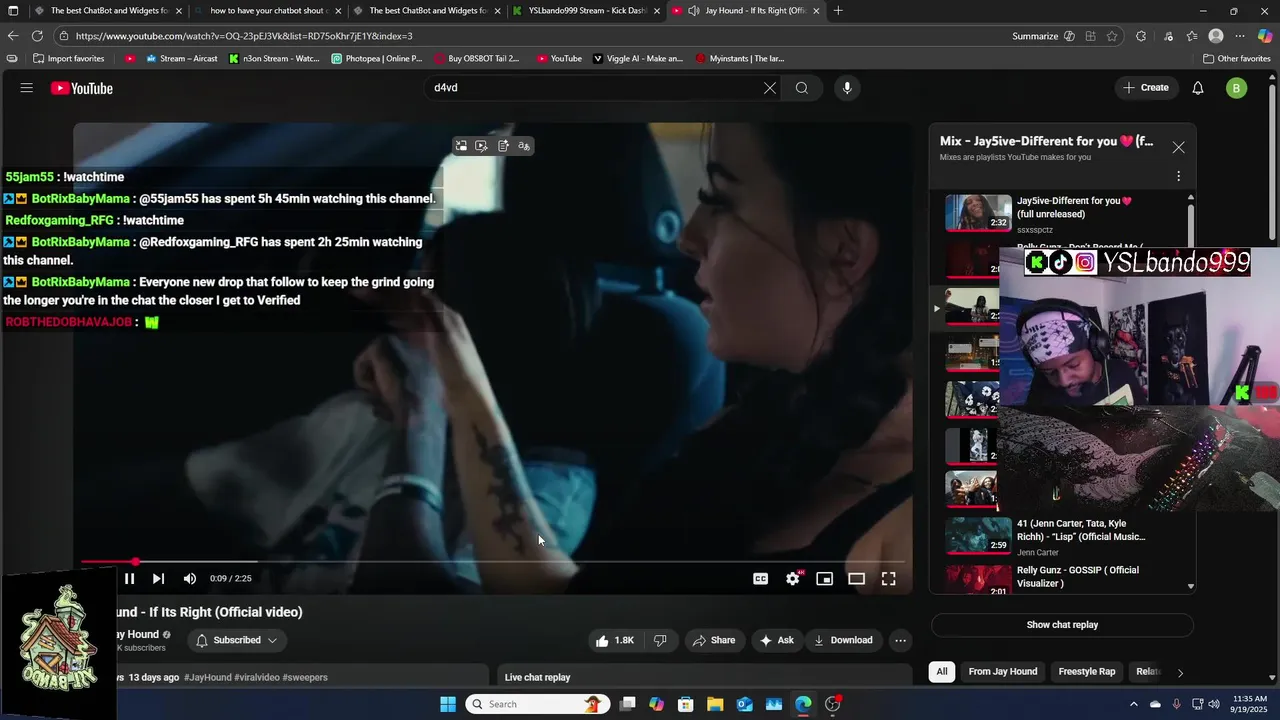Open Other favorites folder
1280x720 pixels.
[1236, 59]
